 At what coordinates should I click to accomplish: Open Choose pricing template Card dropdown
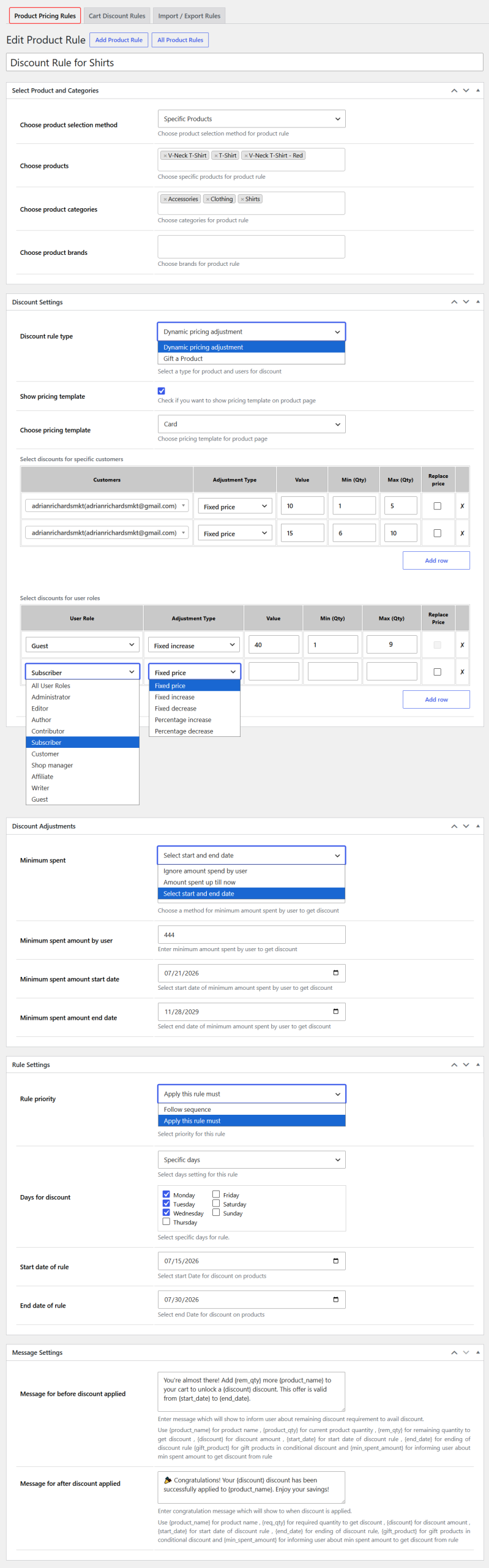point(252,424)
